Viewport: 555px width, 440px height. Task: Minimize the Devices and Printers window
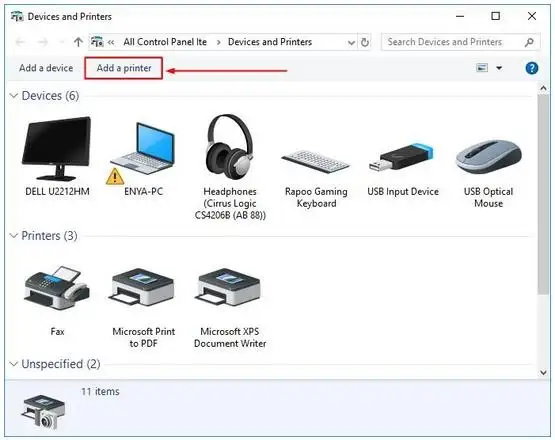pos(460,16)
